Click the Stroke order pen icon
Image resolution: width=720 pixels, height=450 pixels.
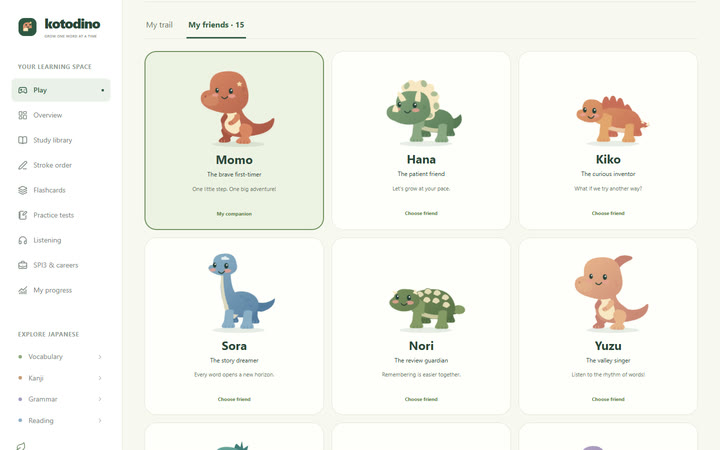[22, 165]
